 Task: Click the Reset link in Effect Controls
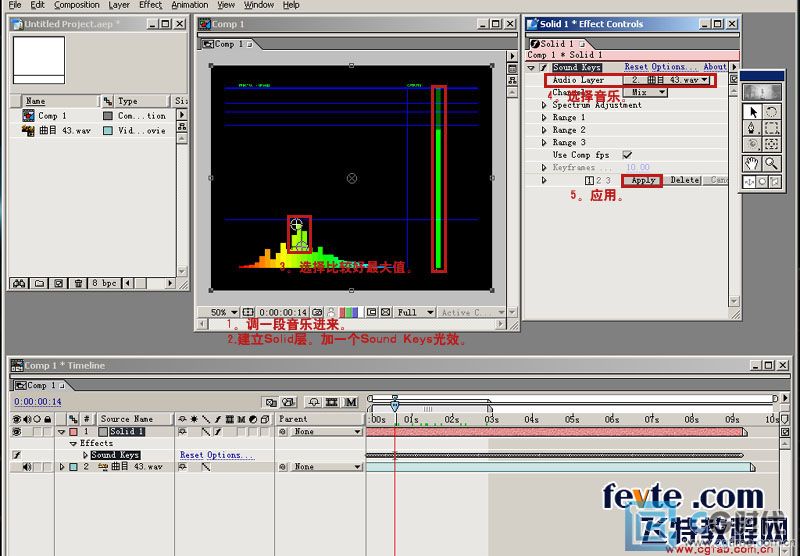tap(636, 67)
